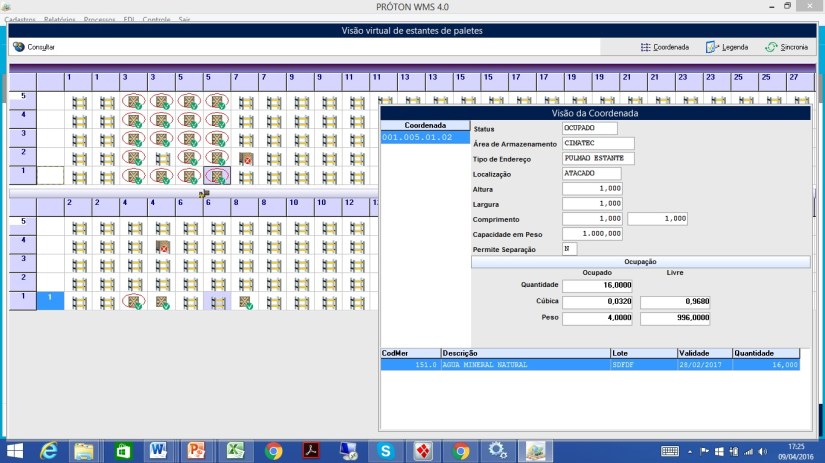Image resolution: width=825 pixels, height=463 pixels.
Task: Click the Status field showing OCUPADO
Action: [x=590, y=128]
